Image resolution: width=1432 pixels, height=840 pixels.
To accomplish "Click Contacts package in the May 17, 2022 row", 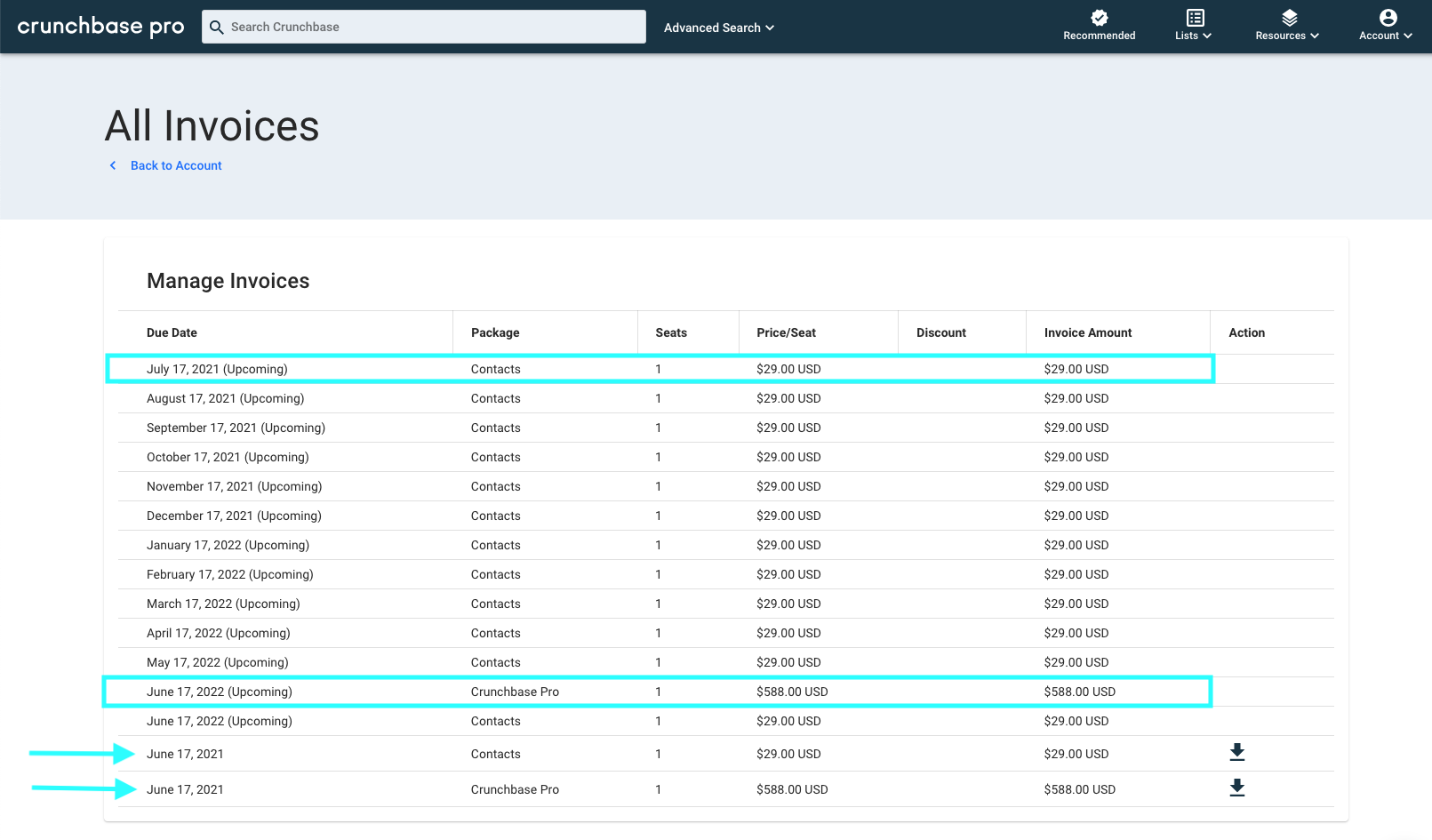I will point(496,662).
